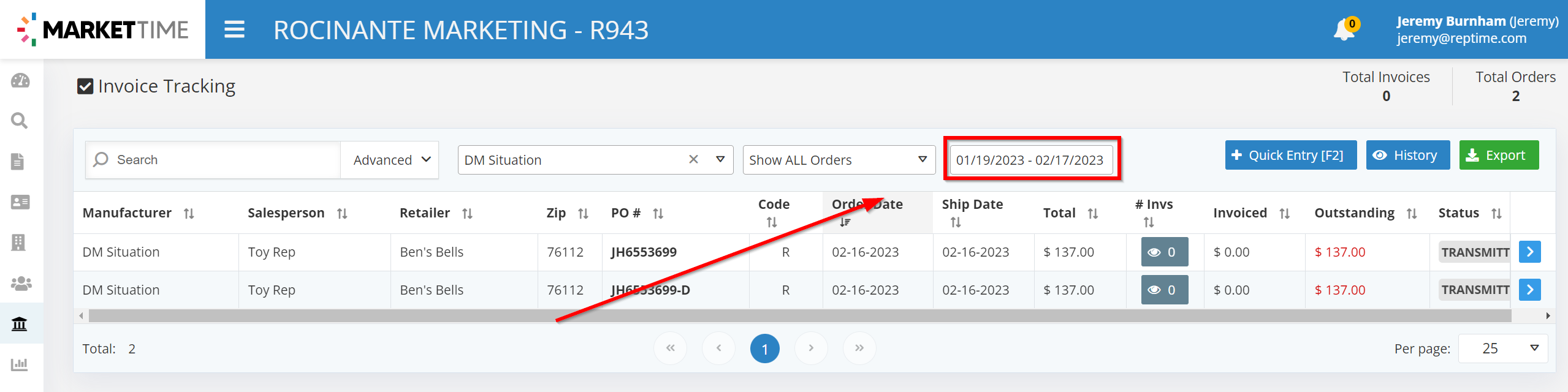The image size is (1568, 392).
Task: Sort by Zip column
Action: click(583, 213)
